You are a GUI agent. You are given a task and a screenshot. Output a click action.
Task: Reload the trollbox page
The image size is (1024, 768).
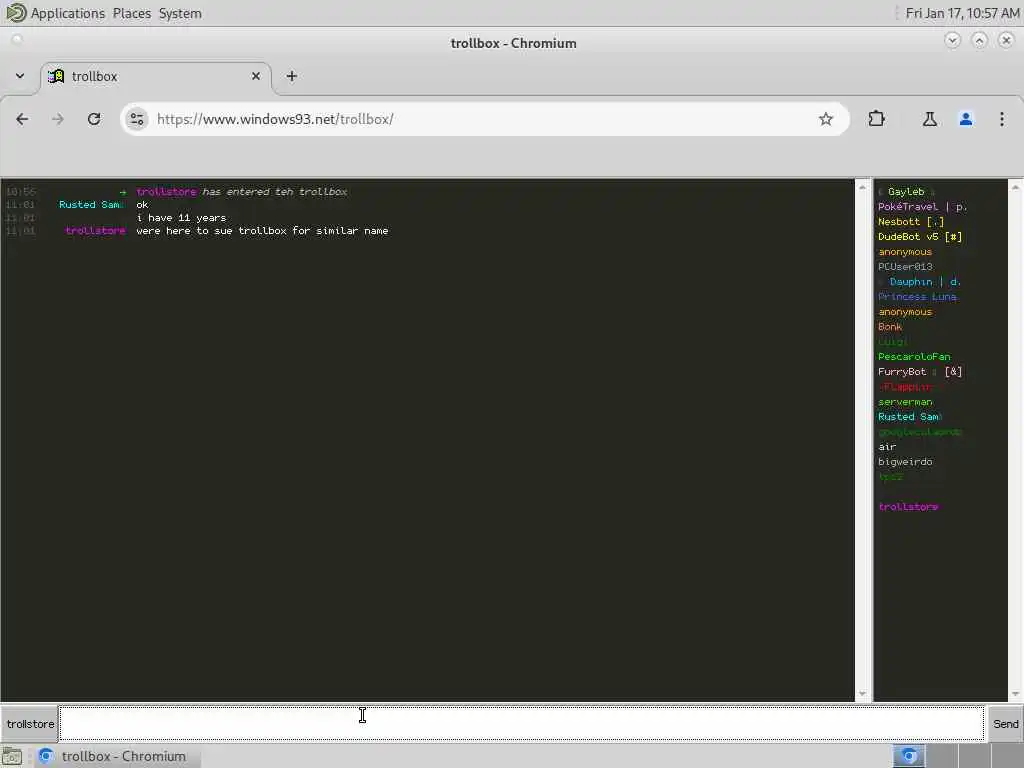94,119
